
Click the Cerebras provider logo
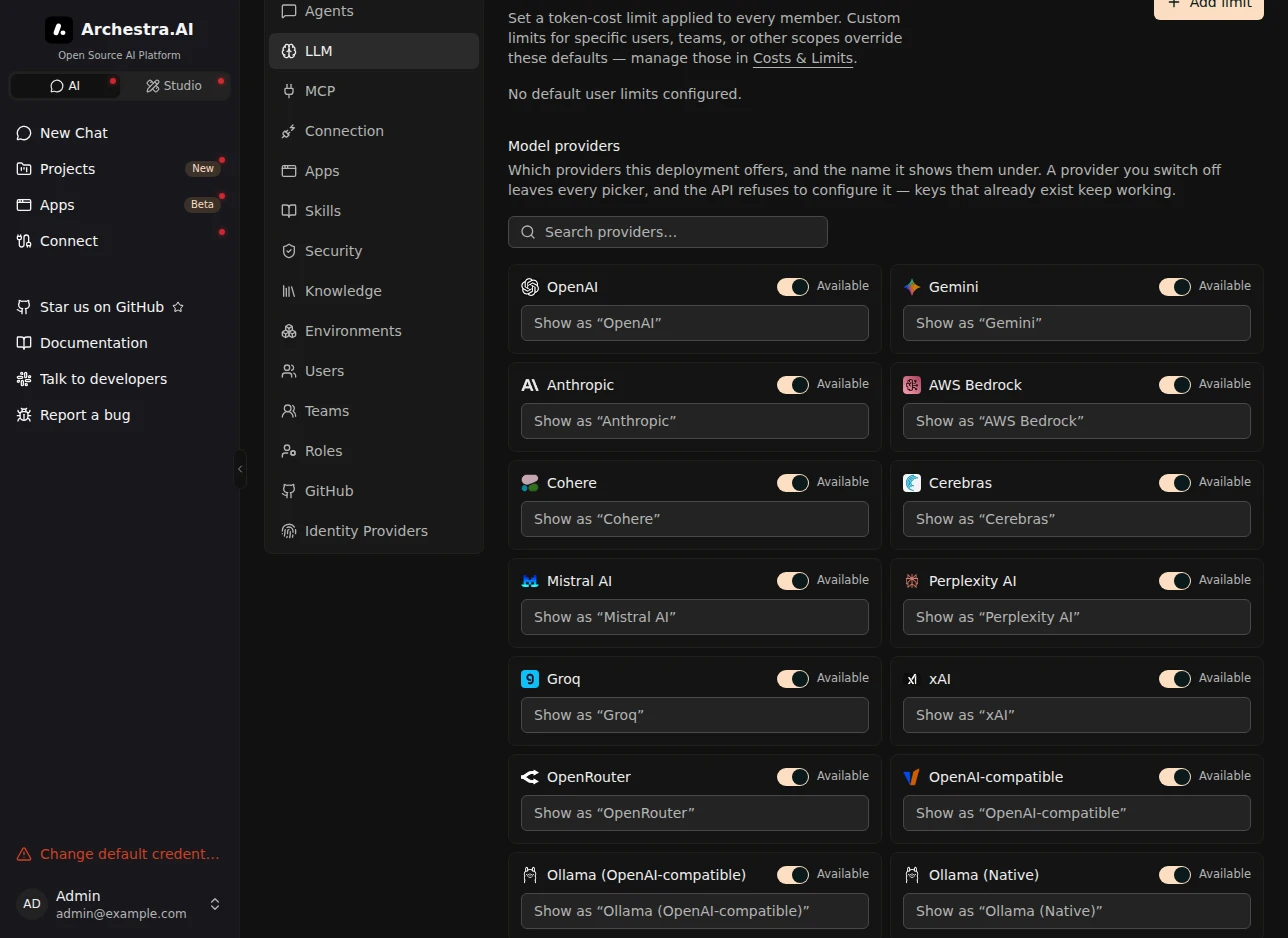pyautogui.click(x=912, y=483)
